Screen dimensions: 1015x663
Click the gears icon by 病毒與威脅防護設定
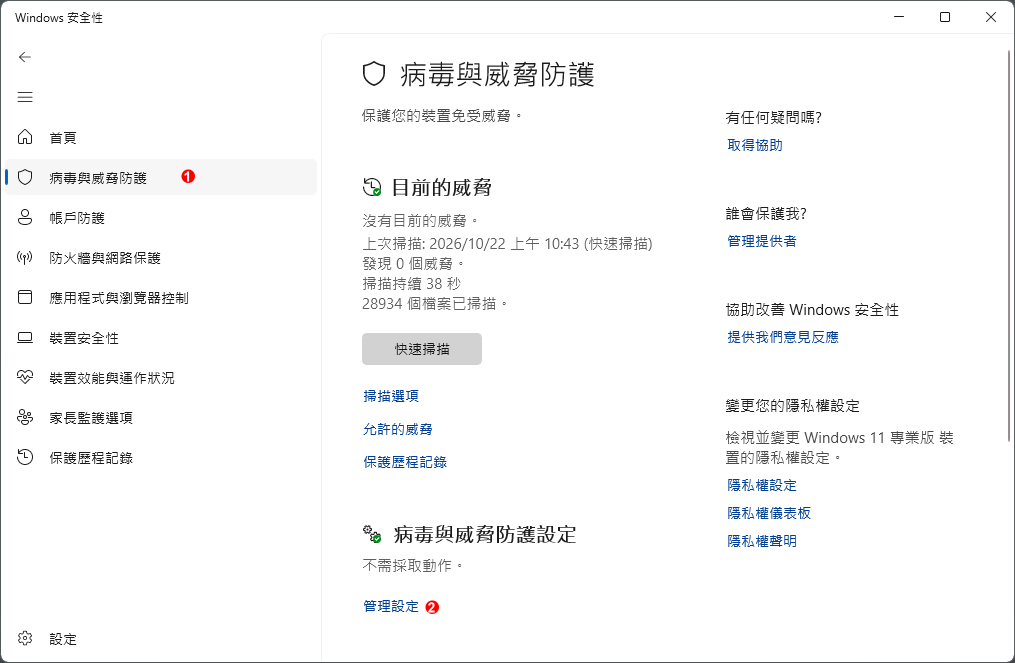tap(372, 534)
